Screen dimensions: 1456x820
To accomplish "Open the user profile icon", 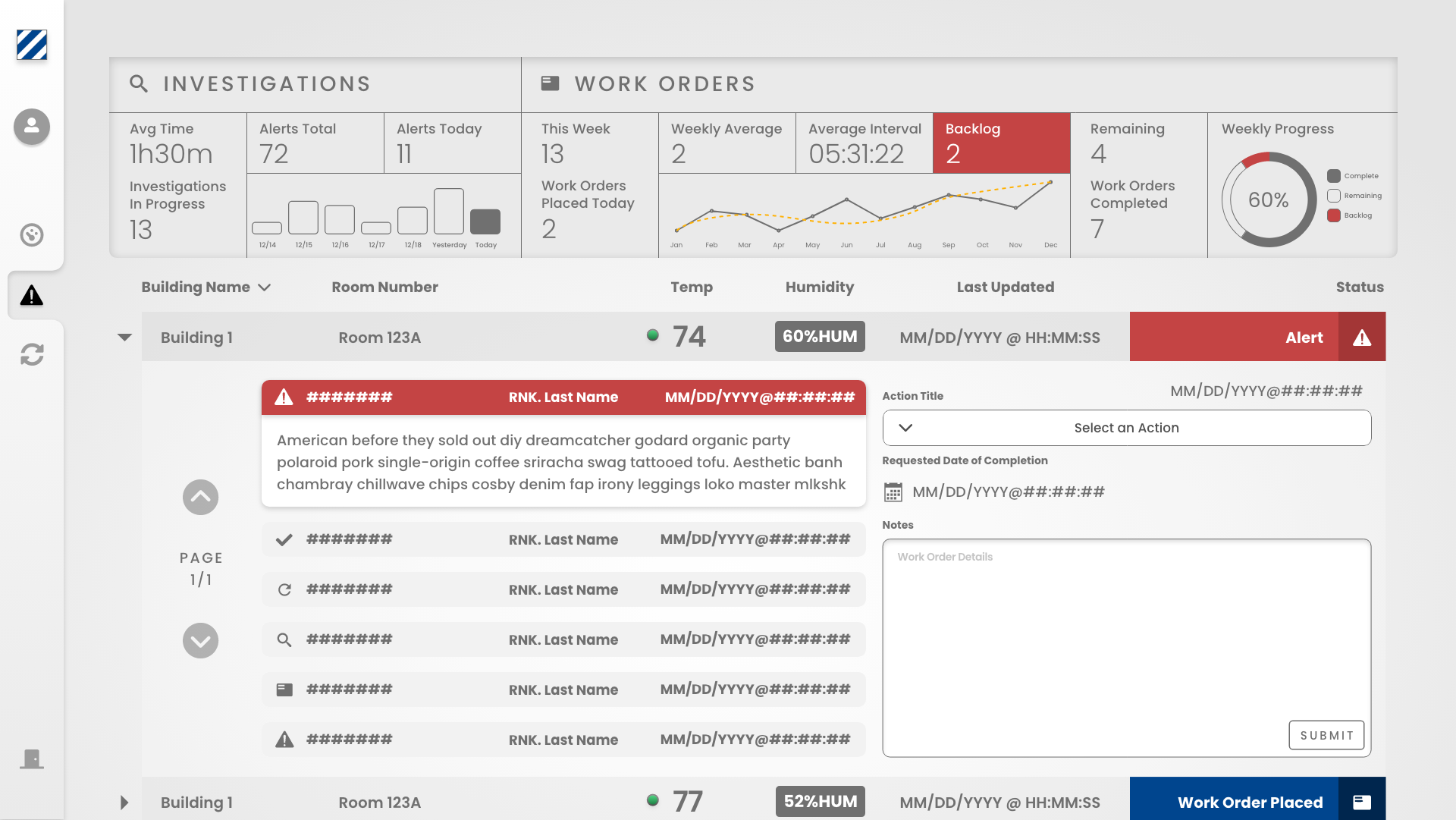I will coord(32,126).
